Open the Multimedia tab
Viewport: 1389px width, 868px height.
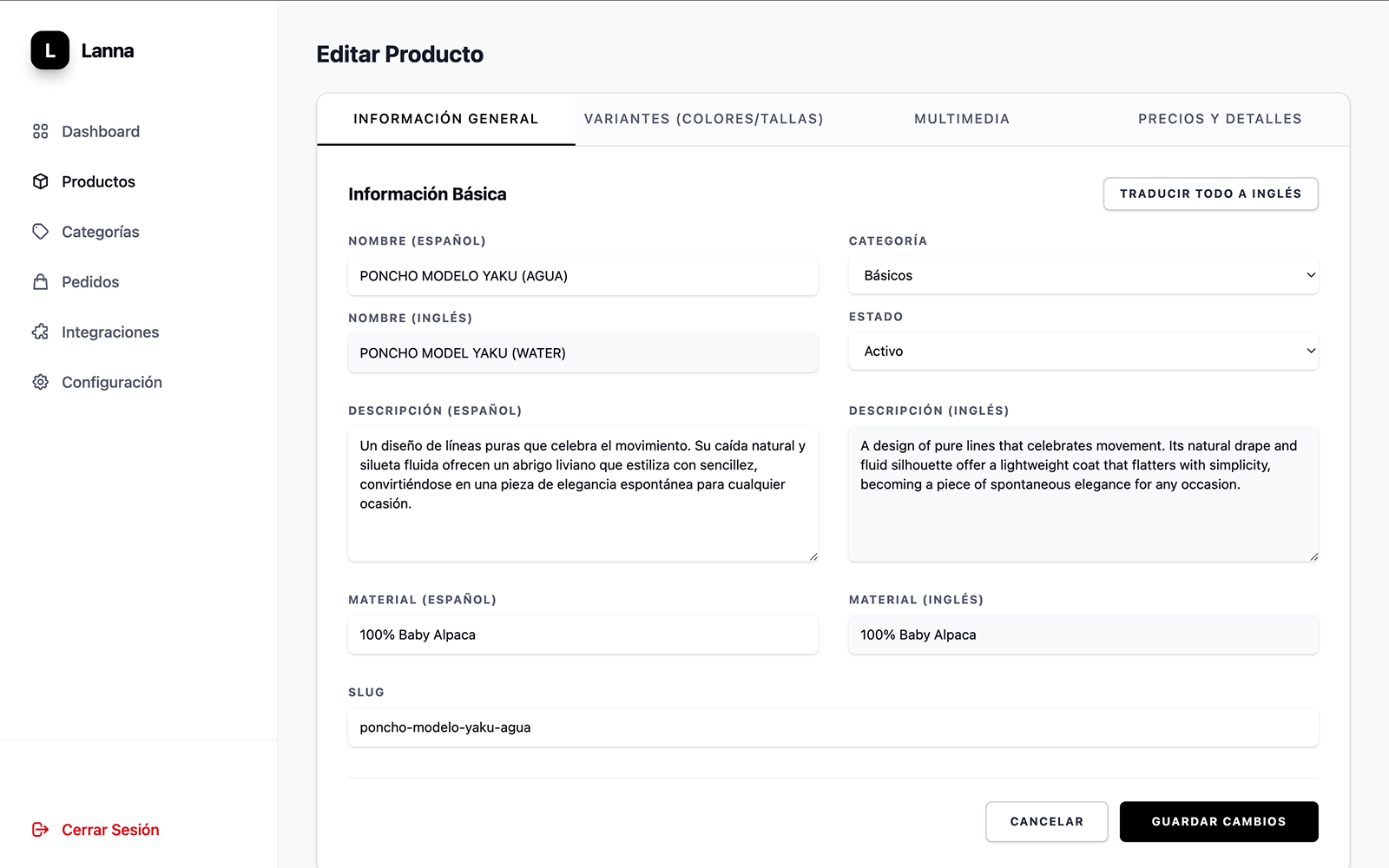tap(961, 119)
